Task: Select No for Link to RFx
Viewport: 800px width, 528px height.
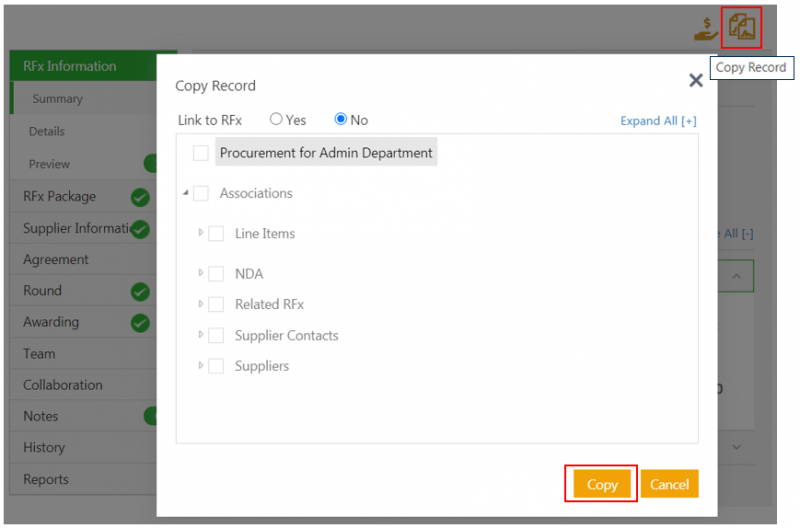Action: [341, 120]
